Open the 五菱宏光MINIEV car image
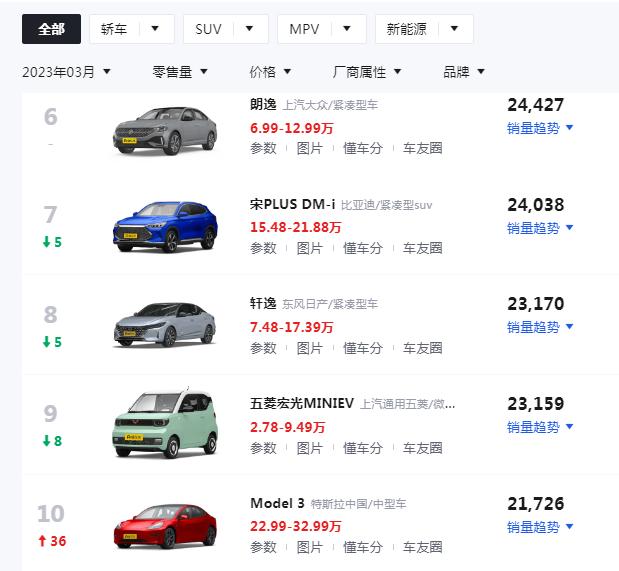619x571 pixels. tap(165, 424)
